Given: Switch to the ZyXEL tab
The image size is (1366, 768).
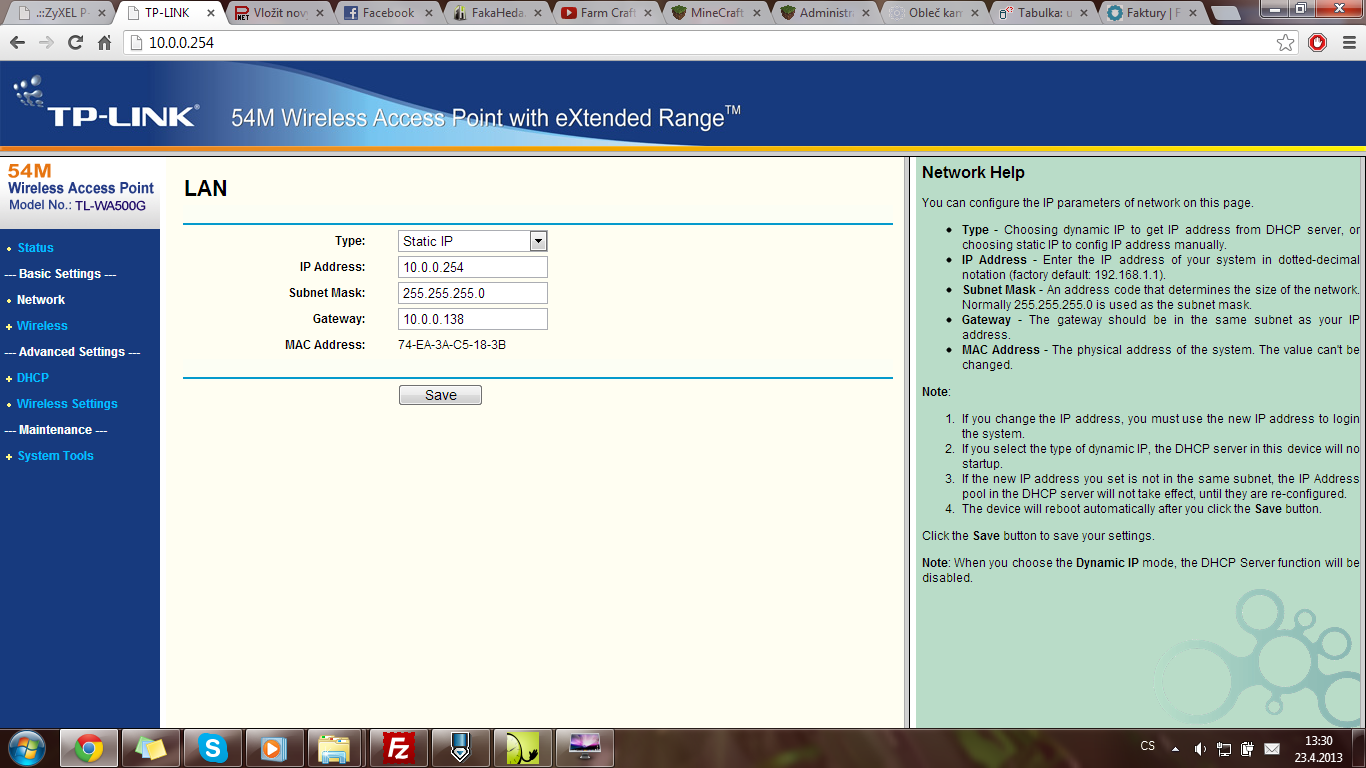Looking at the screenshot, I should 61,13.
